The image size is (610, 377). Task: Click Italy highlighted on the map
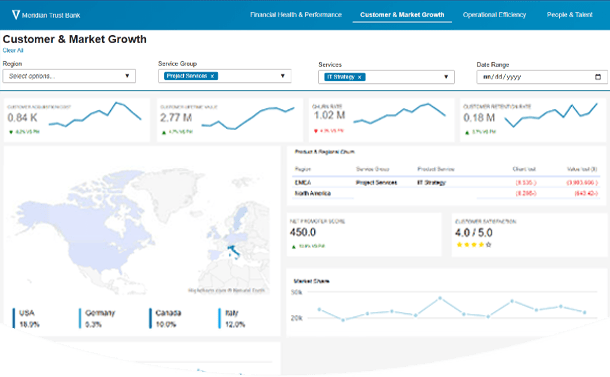pos(235,252)
